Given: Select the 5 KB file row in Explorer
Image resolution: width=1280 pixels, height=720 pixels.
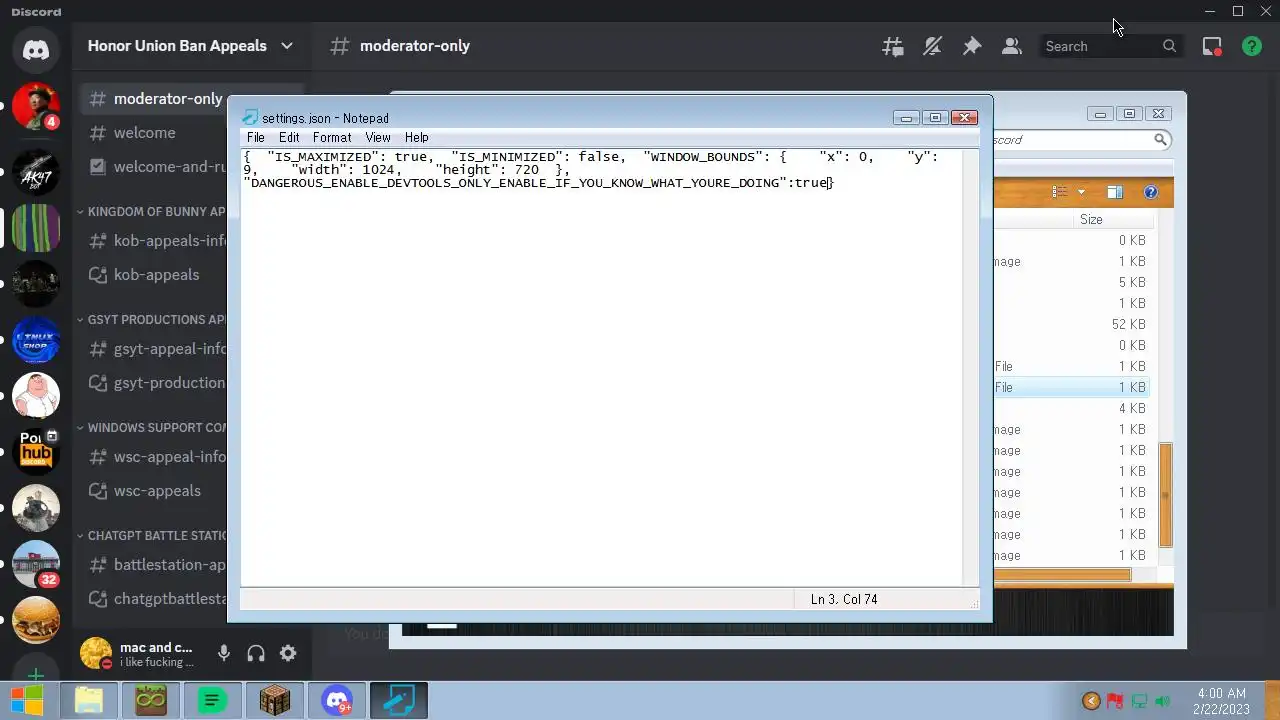Looking at the screenshot, I should click(x=1072, y=282).
